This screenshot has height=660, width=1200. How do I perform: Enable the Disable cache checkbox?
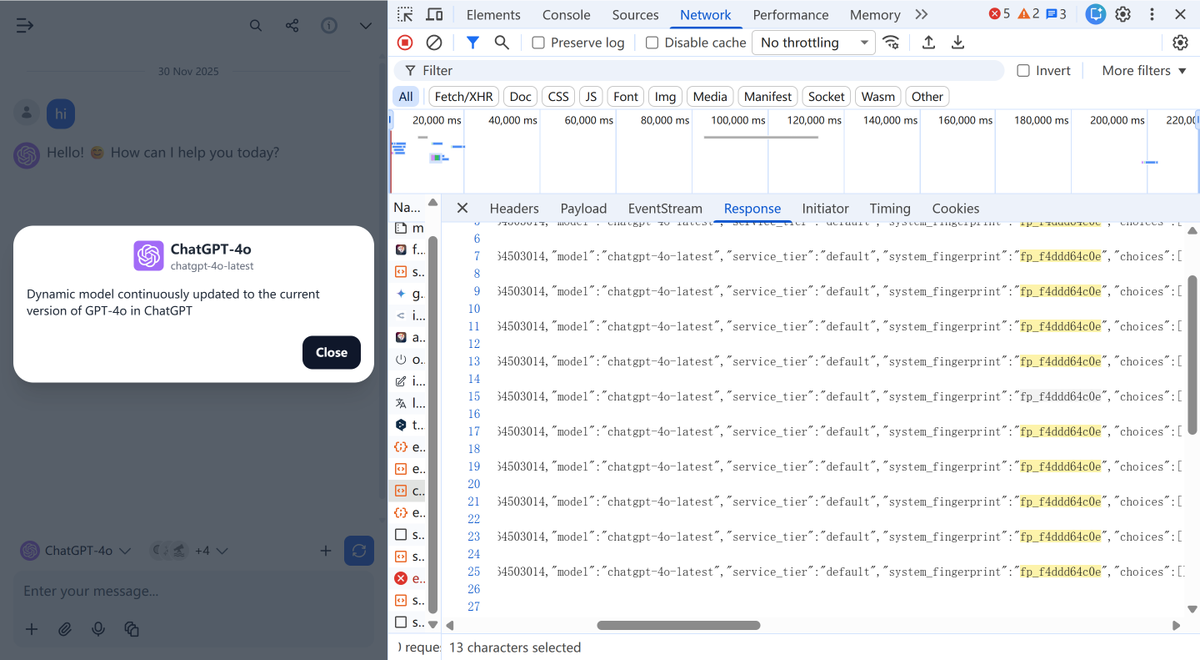652,42
